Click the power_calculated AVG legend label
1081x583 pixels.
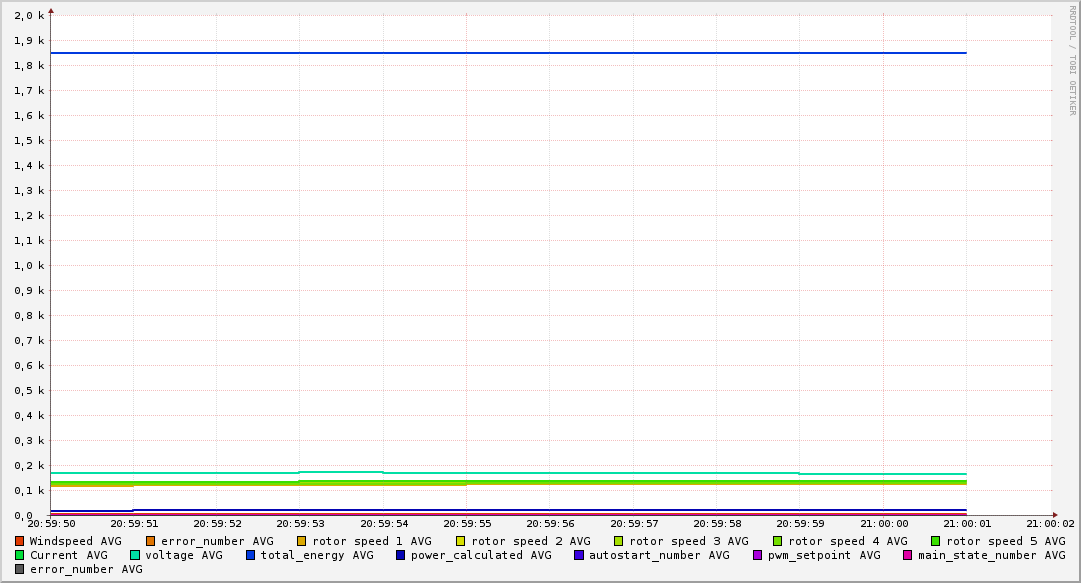click(481, 555)
